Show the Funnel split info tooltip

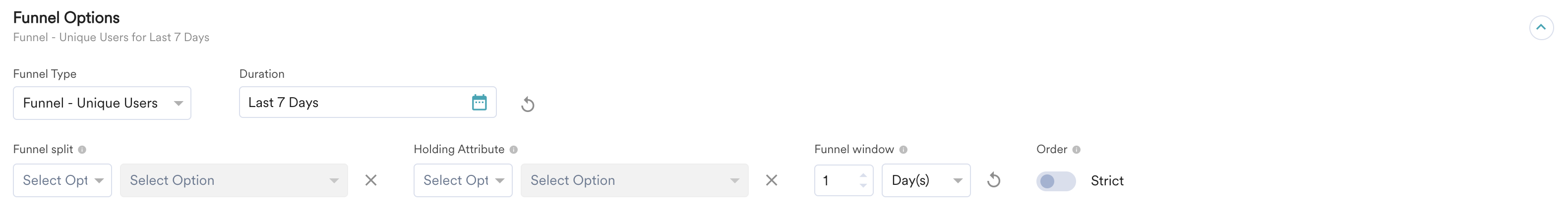point(82,150)
